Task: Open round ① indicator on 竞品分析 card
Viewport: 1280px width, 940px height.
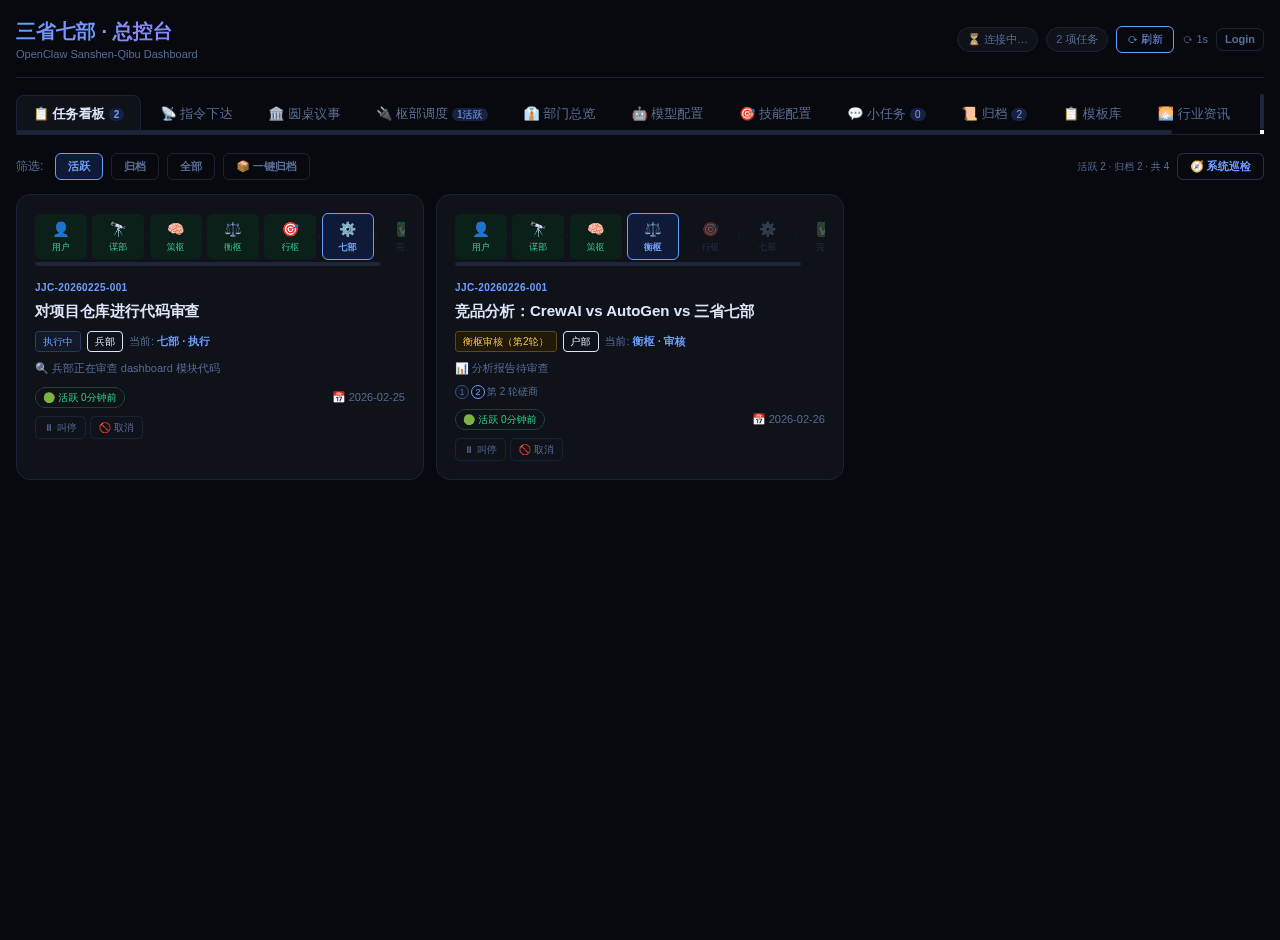Action: 461,391
